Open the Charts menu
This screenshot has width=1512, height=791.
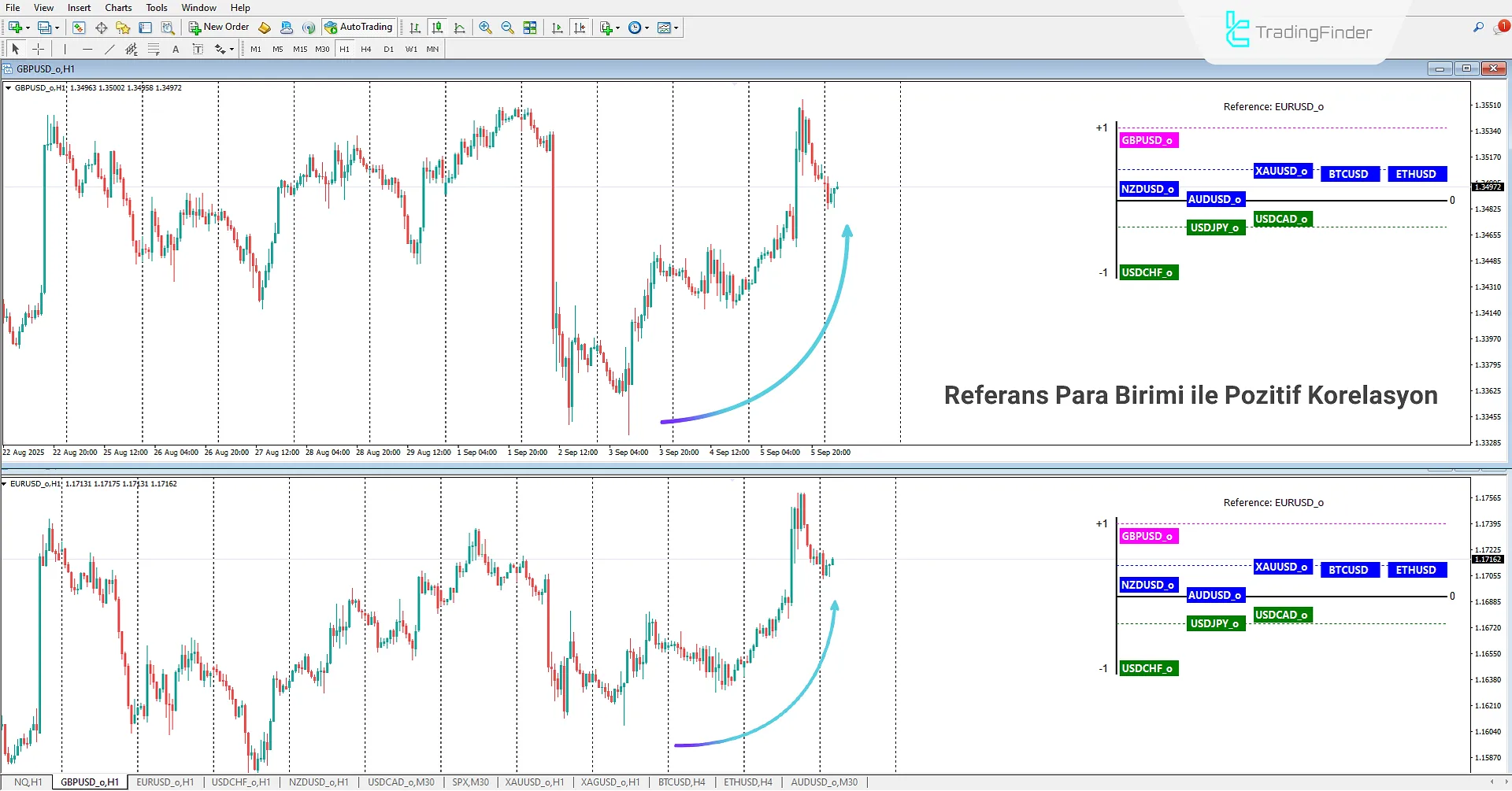pos(118,8)
